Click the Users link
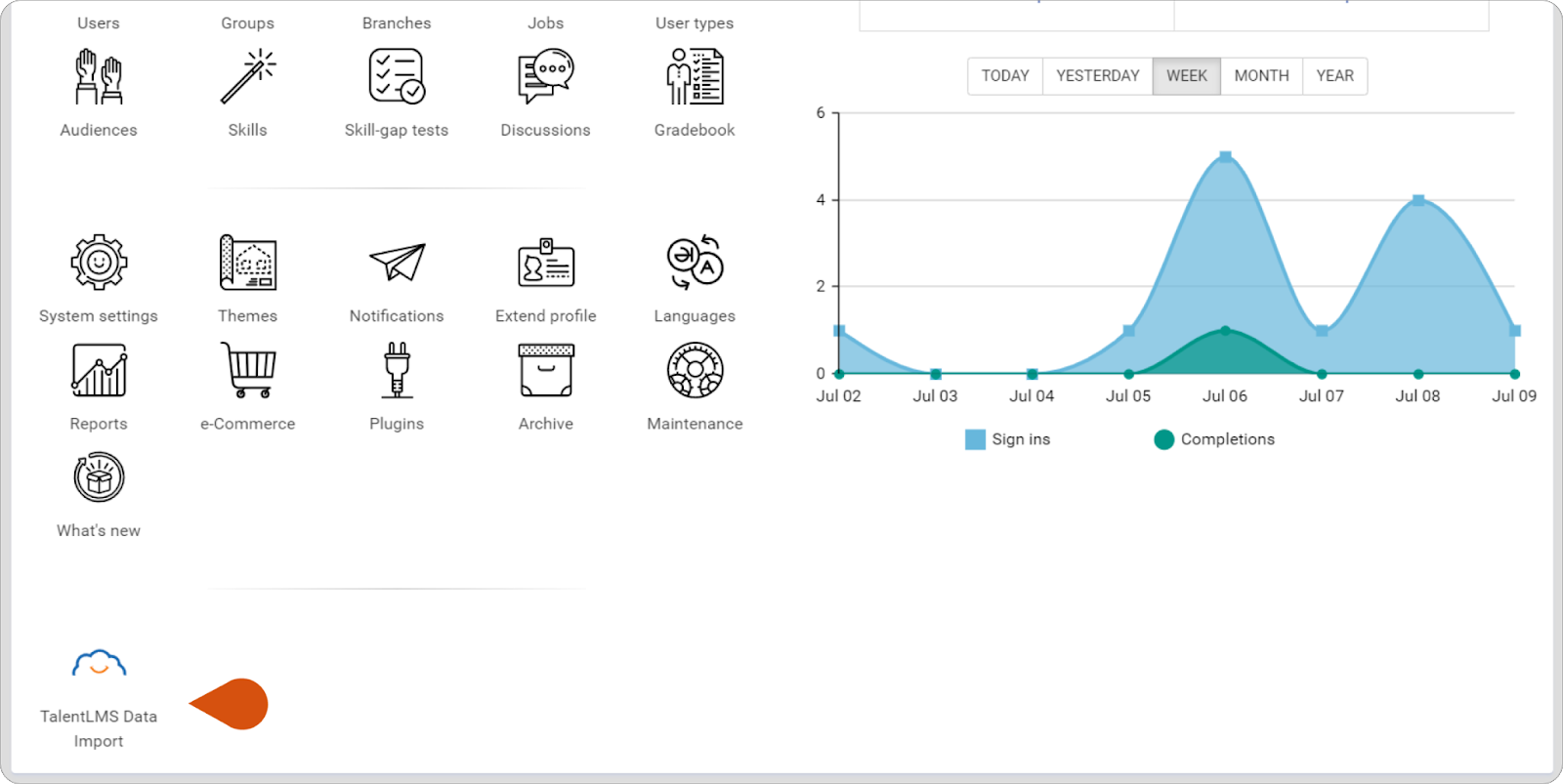 pyautogui.click(x=99, y=23)
